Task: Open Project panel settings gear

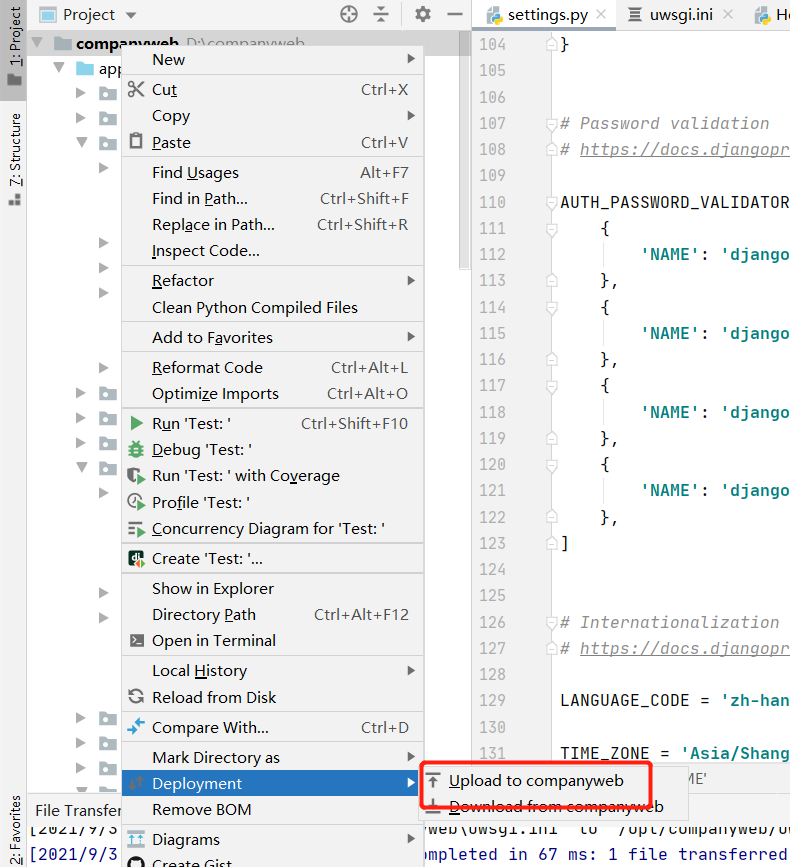Action: point(423,14)
